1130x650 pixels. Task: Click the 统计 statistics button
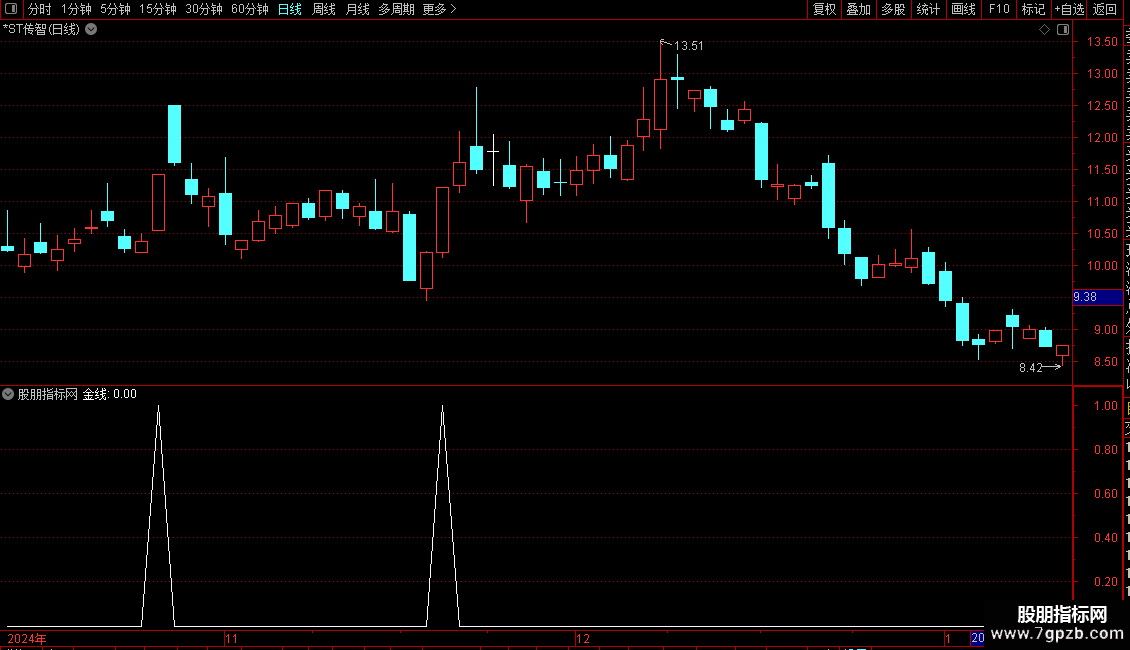click(927, 9)
